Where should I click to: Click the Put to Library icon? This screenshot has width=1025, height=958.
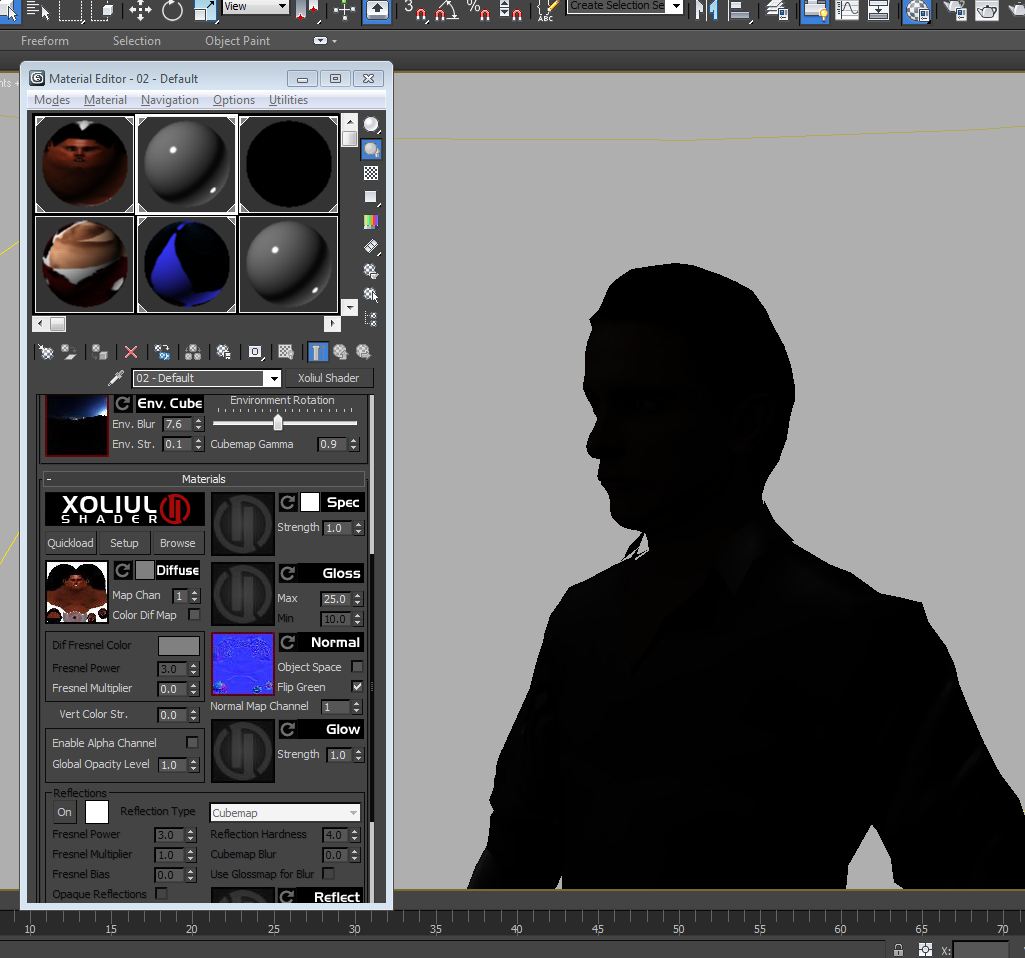[x=224, y=352]
